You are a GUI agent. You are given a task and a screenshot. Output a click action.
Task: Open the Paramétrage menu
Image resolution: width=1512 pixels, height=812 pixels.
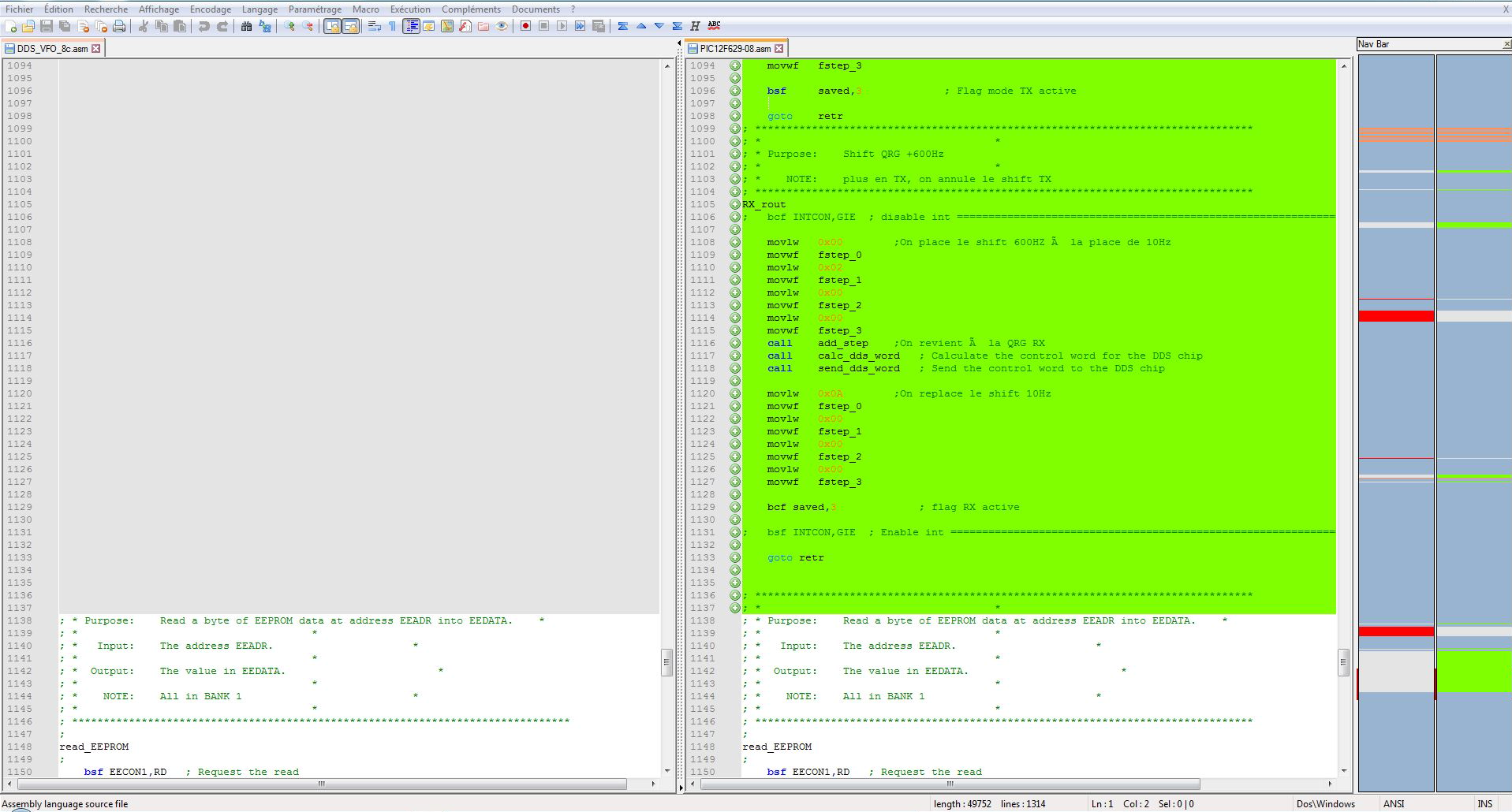pyautogui.click(x=315, y=9)
